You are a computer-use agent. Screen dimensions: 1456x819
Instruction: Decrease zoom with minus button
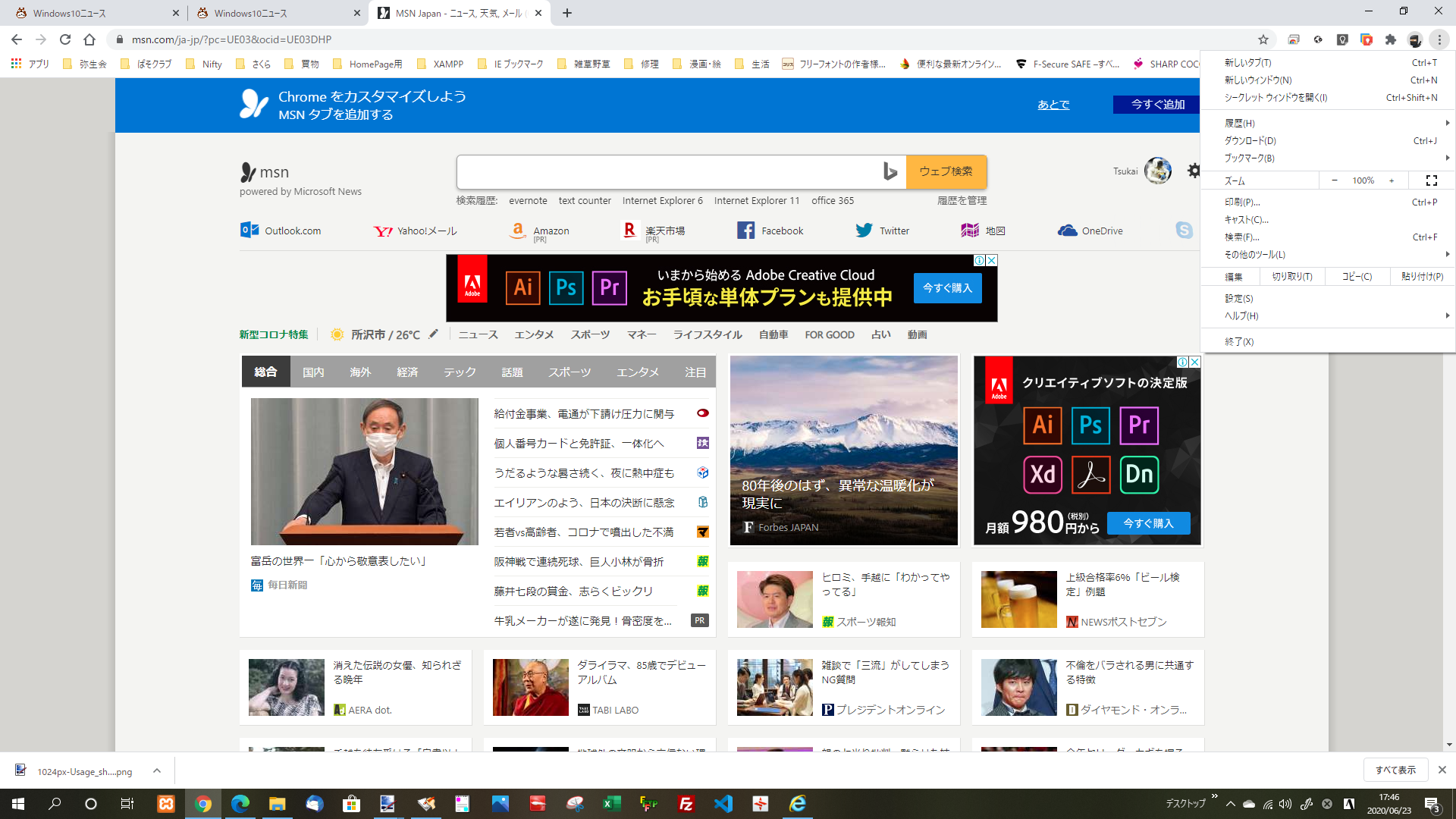tap(1334, 180)
